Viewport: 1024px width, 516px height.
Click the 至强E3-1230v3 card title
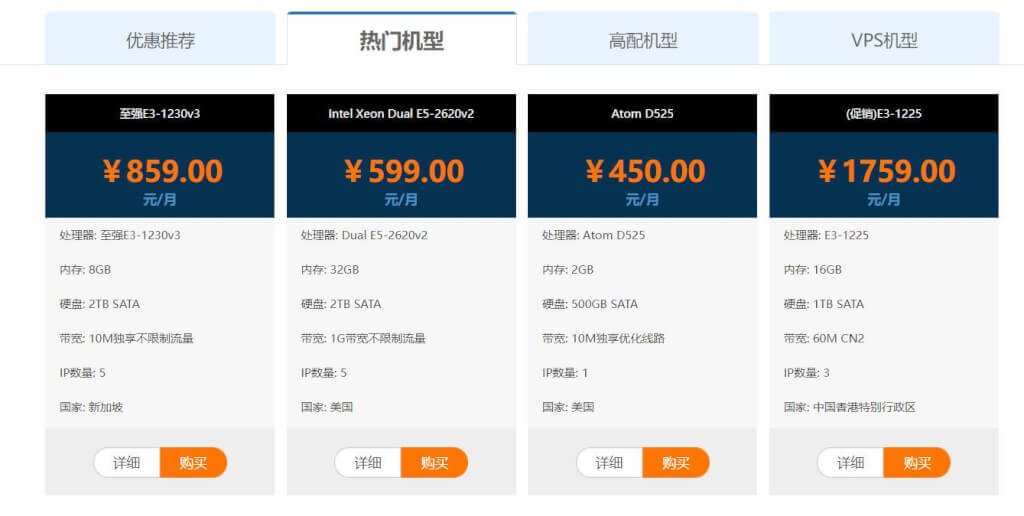(160, 113)
